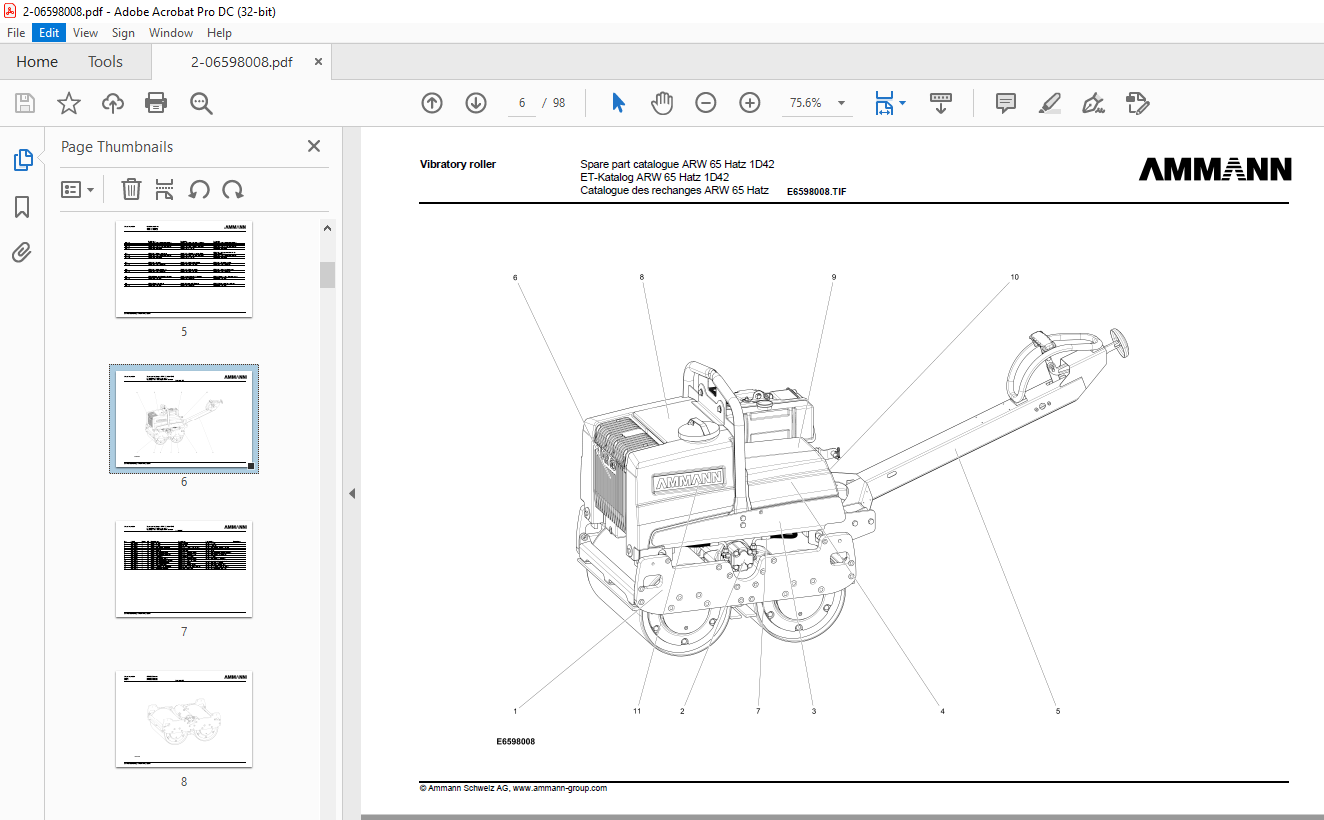Viewport: 1324px width, 820px height.
Task: Select the page 8 thumbnail
Action: [x=184, y=719]
